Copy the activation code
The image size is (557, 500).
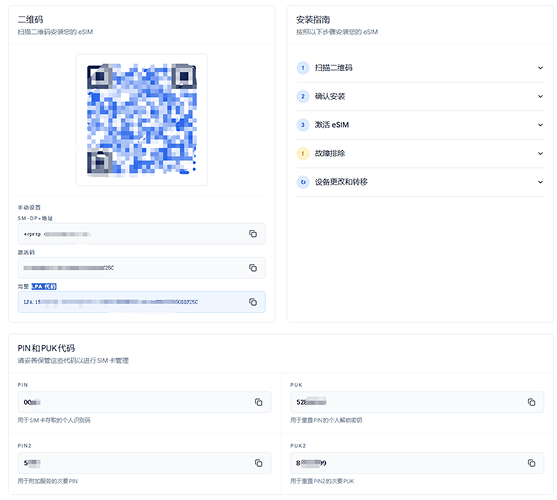pos(253,268)
